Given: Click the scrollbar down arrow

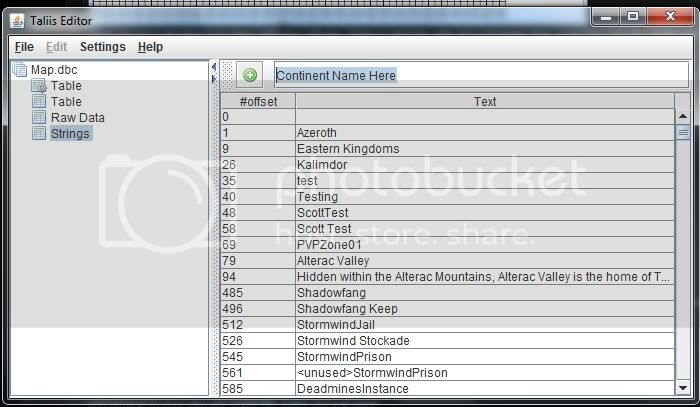Looking at the screenshot, I should 683,388.
